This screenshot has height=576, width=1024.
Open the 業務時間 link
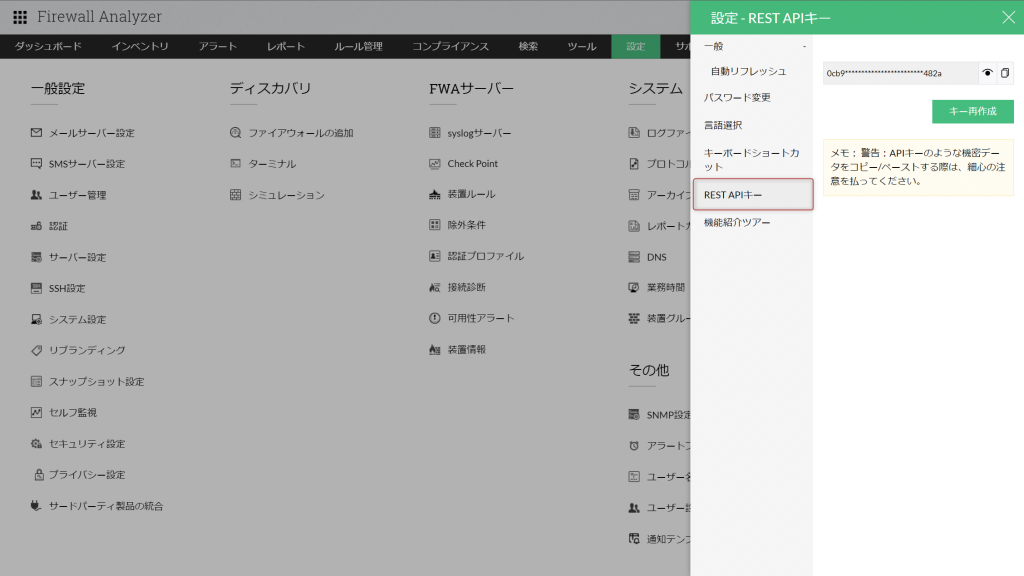665,287
